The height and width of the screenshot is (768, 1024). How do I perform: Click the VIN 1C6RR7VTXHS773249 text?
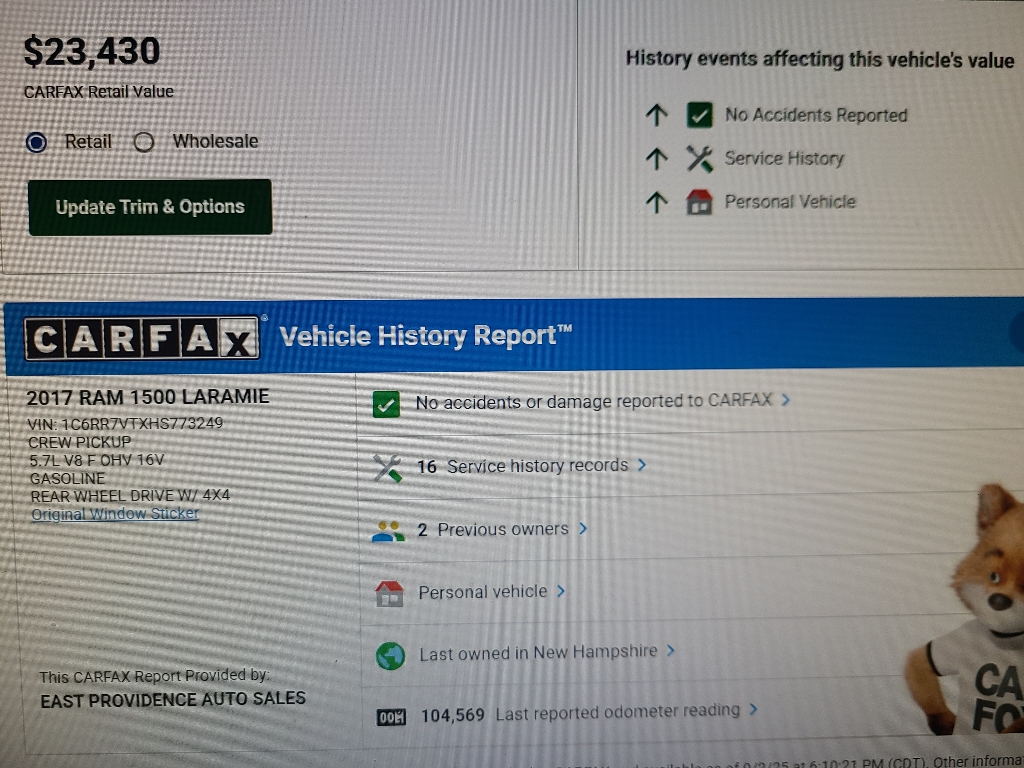125,424
